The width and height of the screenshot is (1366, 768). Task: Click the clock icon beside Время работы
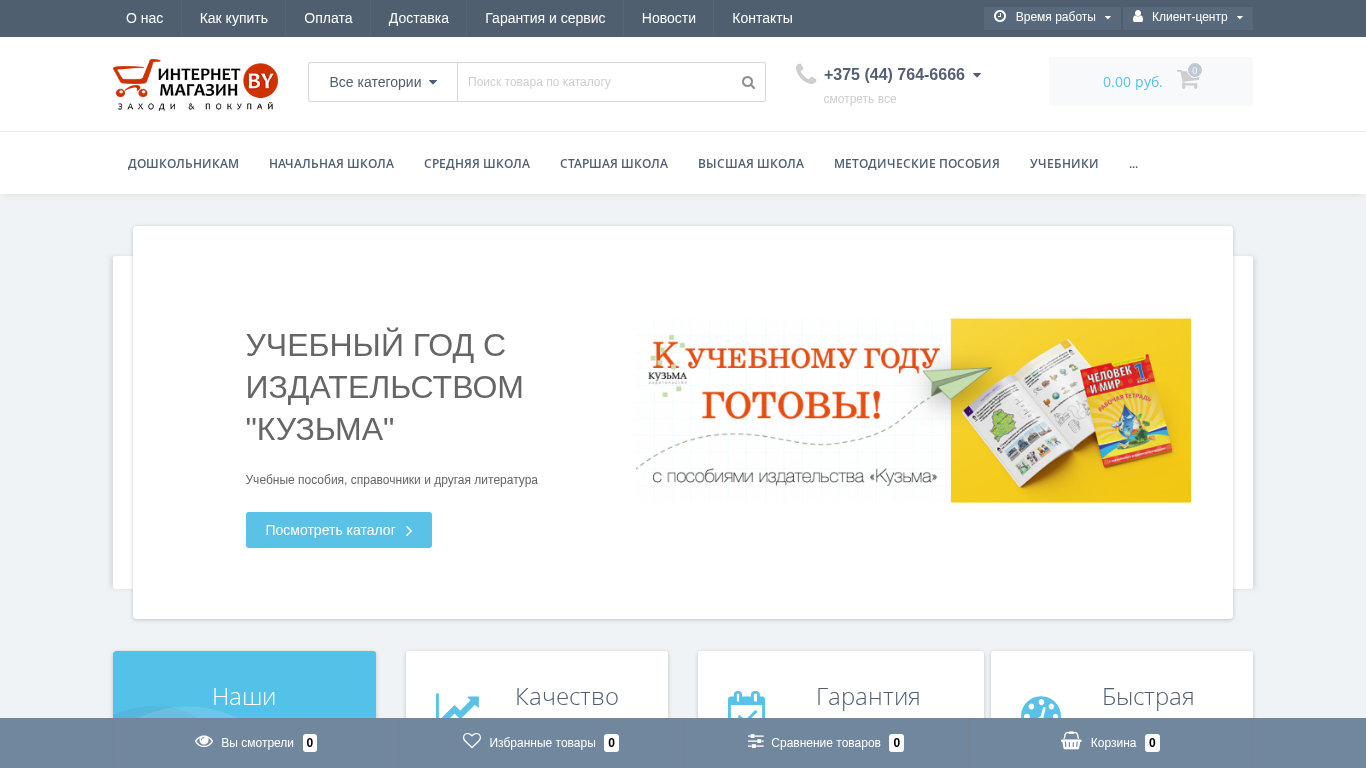[1000, 17]
